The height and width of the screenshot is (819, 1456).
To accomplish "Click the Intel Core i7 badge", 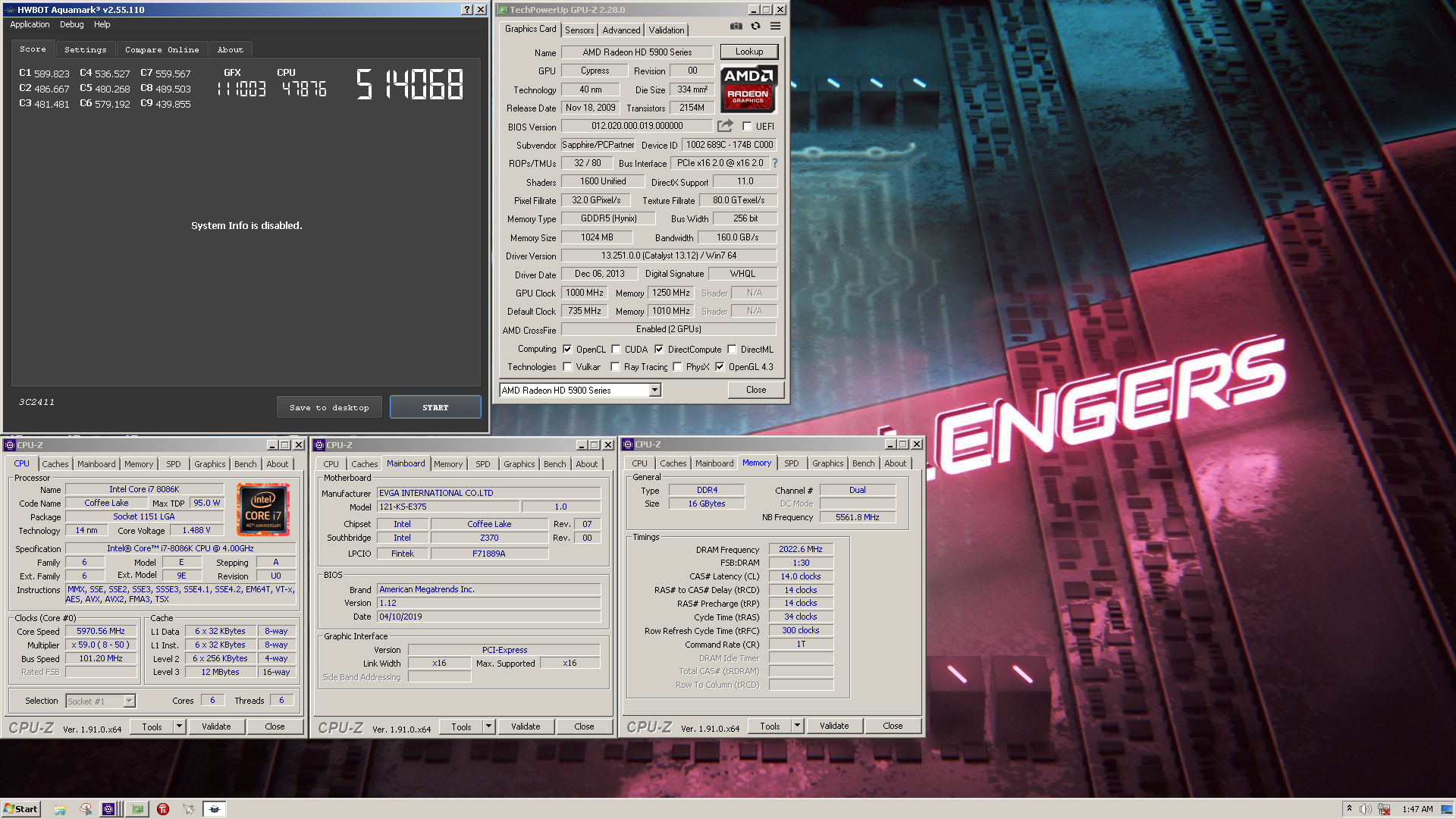I will pos(263,510).
